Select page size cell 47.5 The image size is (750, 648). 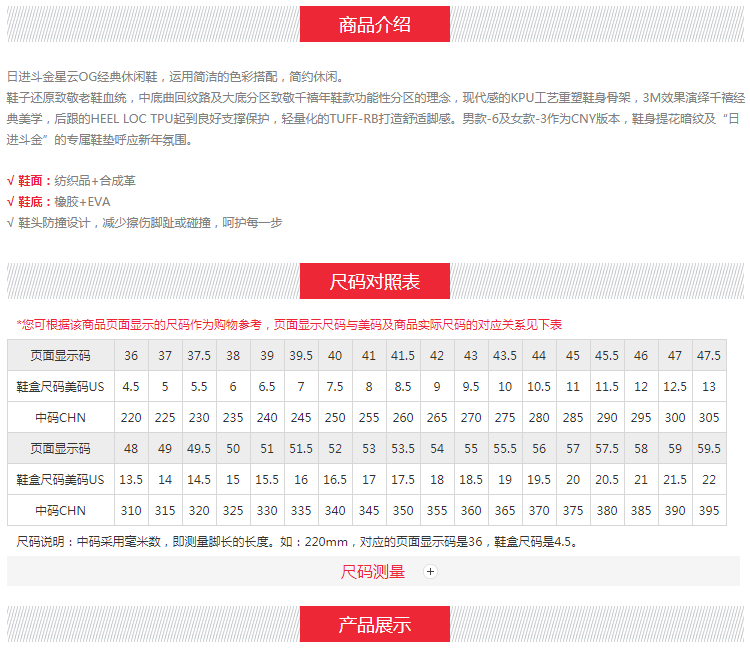(708, 355)
